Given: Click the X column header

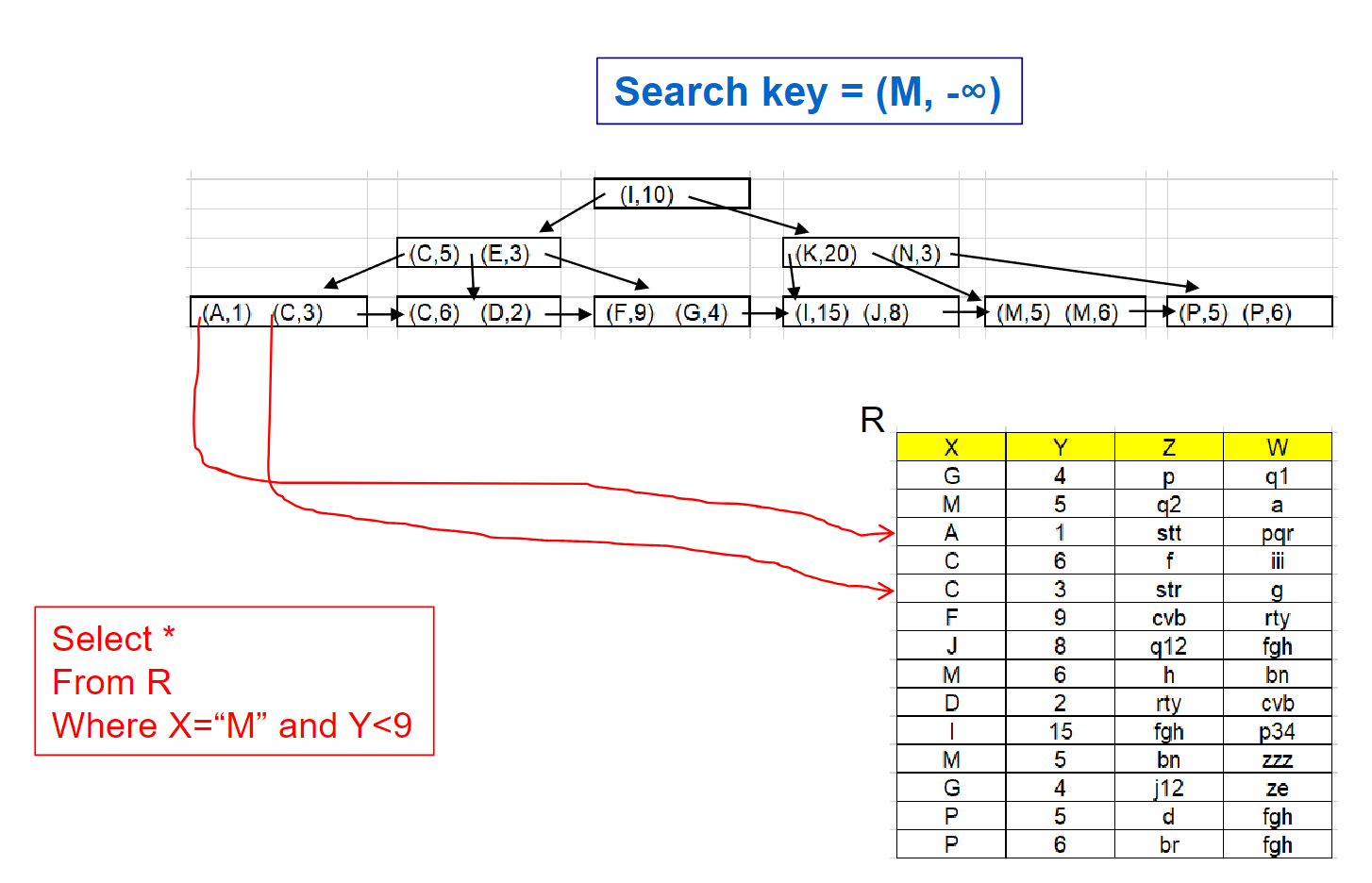Looking at the screenshot, I should point(951,447).
